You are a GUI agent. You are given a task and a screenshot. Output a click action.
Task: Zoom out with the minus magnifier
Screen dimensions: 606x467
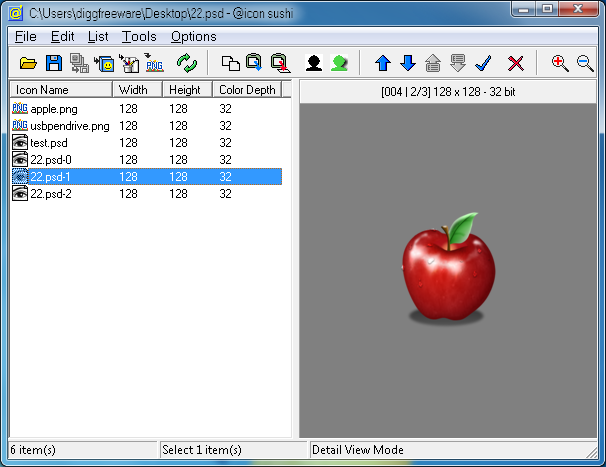coord(585,63)
